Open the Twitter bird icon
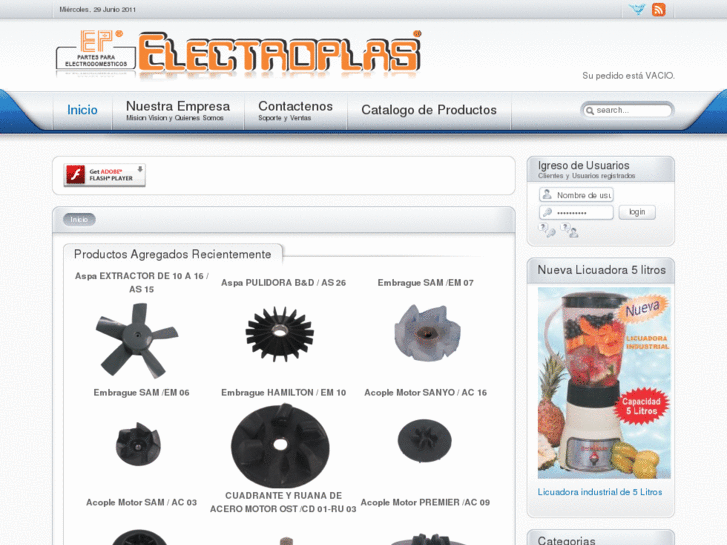This screenshot has width=727, height=545. point(637,9)
